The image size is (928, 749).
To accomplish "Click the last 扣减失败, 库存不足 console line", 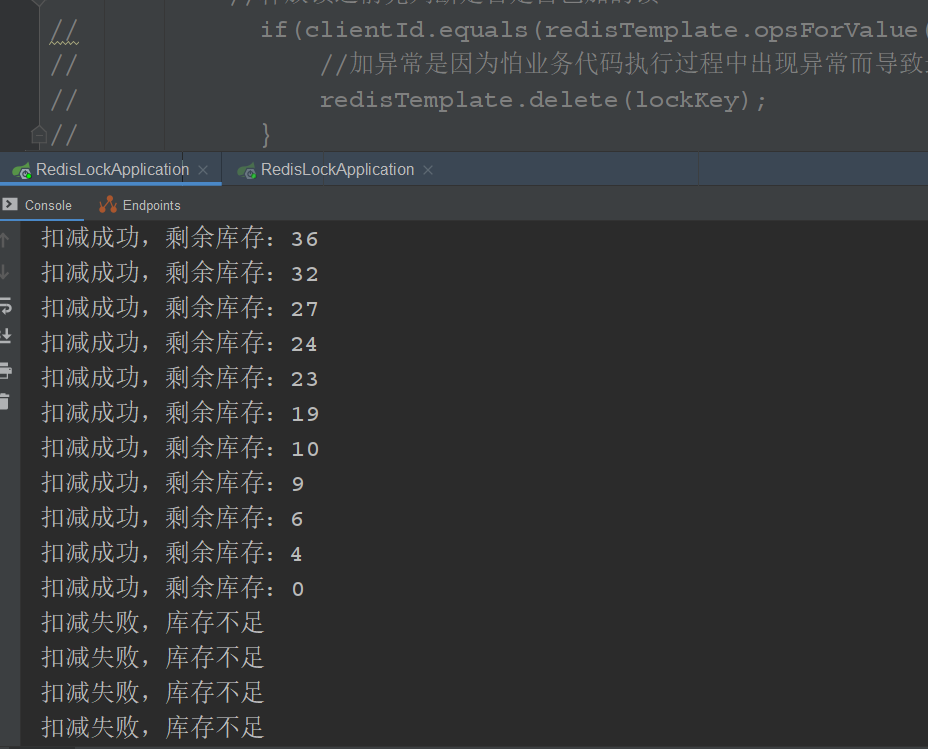I will [153, 728].
